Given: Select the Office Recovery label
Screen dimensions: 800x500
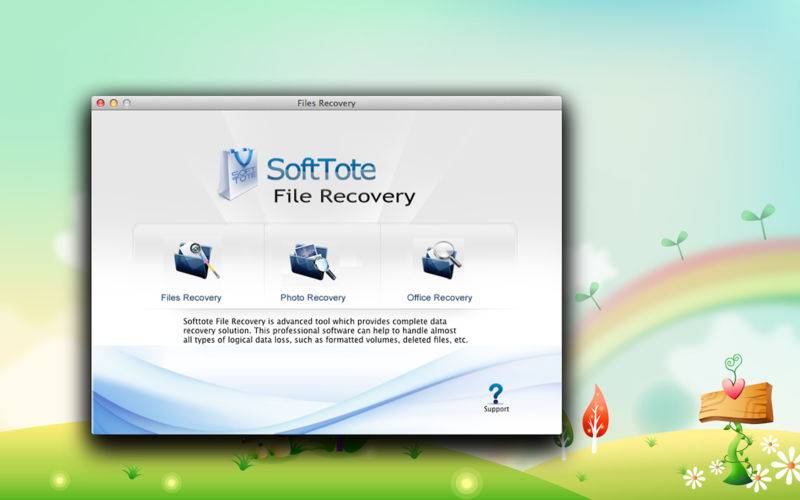Looking at the screenshot, I should [439, 297].
